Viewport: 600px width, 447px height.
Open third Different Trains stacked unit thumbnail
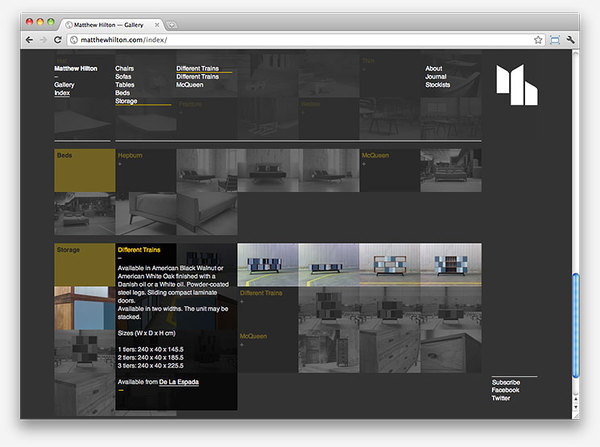pyautogui.click(x=390, y=264)
